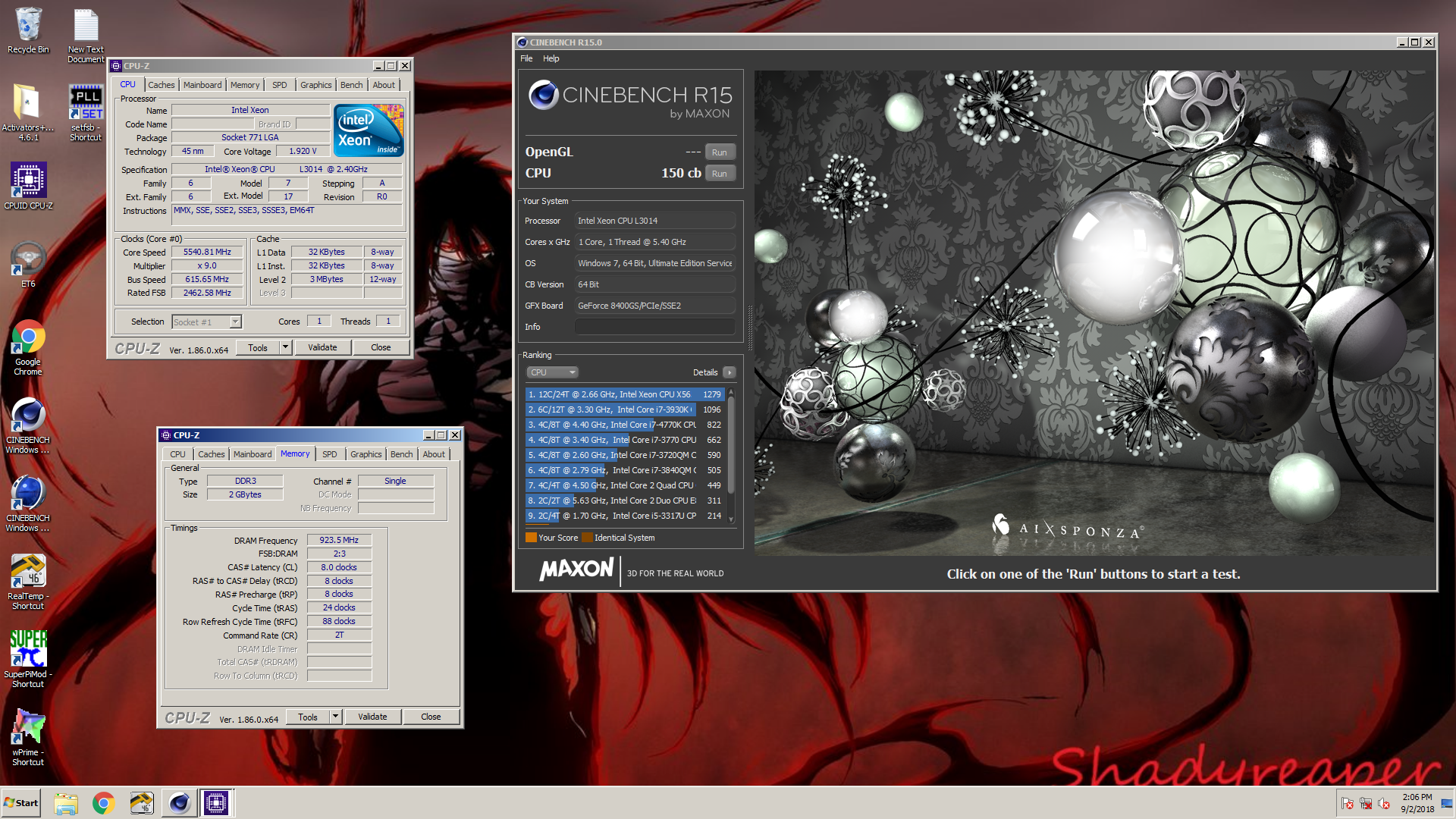Click the MAXON logo in Cinebench
The height and width of the screenshot is (819, 1456).
pos(576,570)
